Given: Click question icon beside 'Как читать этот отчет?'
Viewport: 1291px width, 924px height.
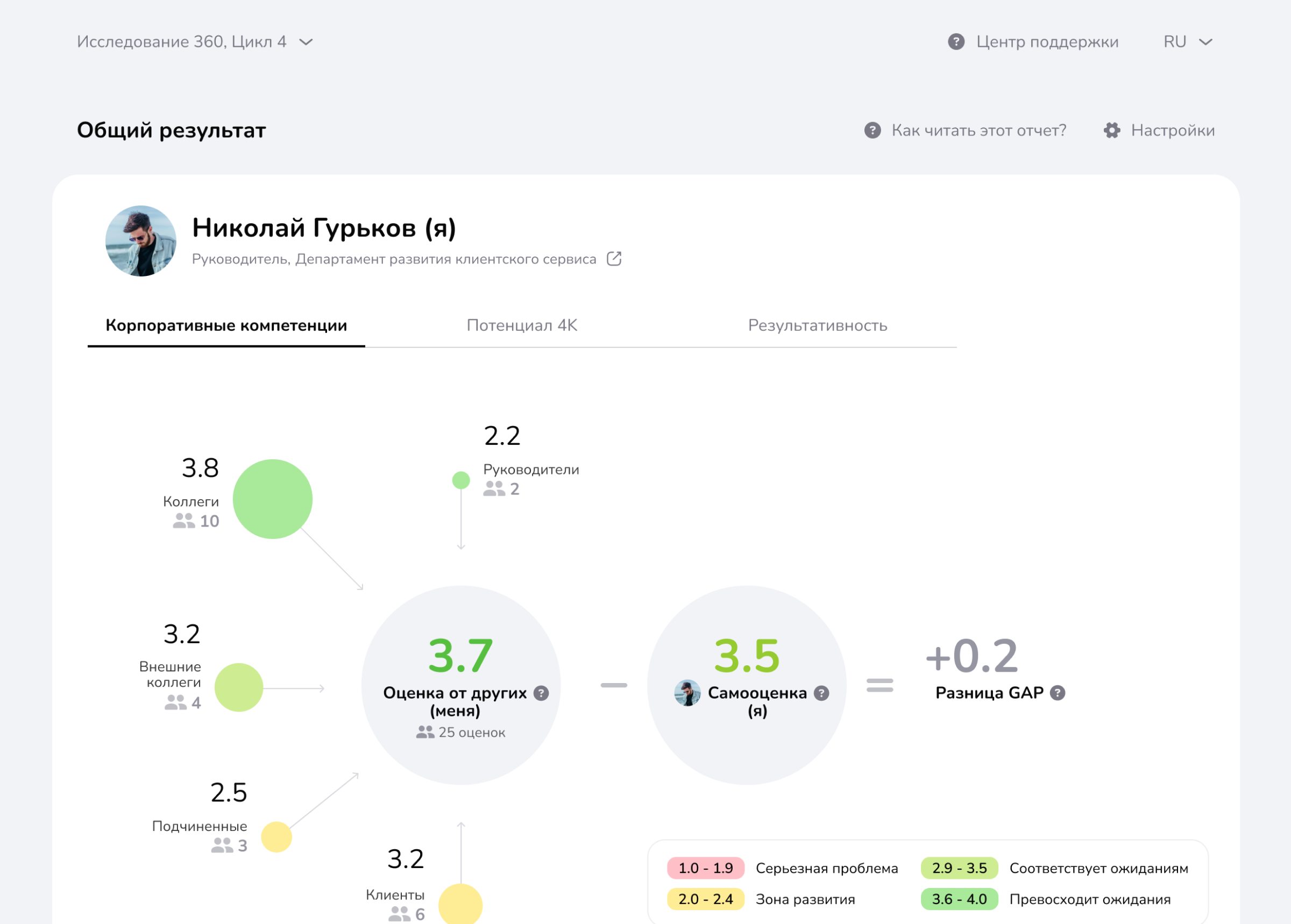Looking at the screenshot, I should (x=873, y=130).
